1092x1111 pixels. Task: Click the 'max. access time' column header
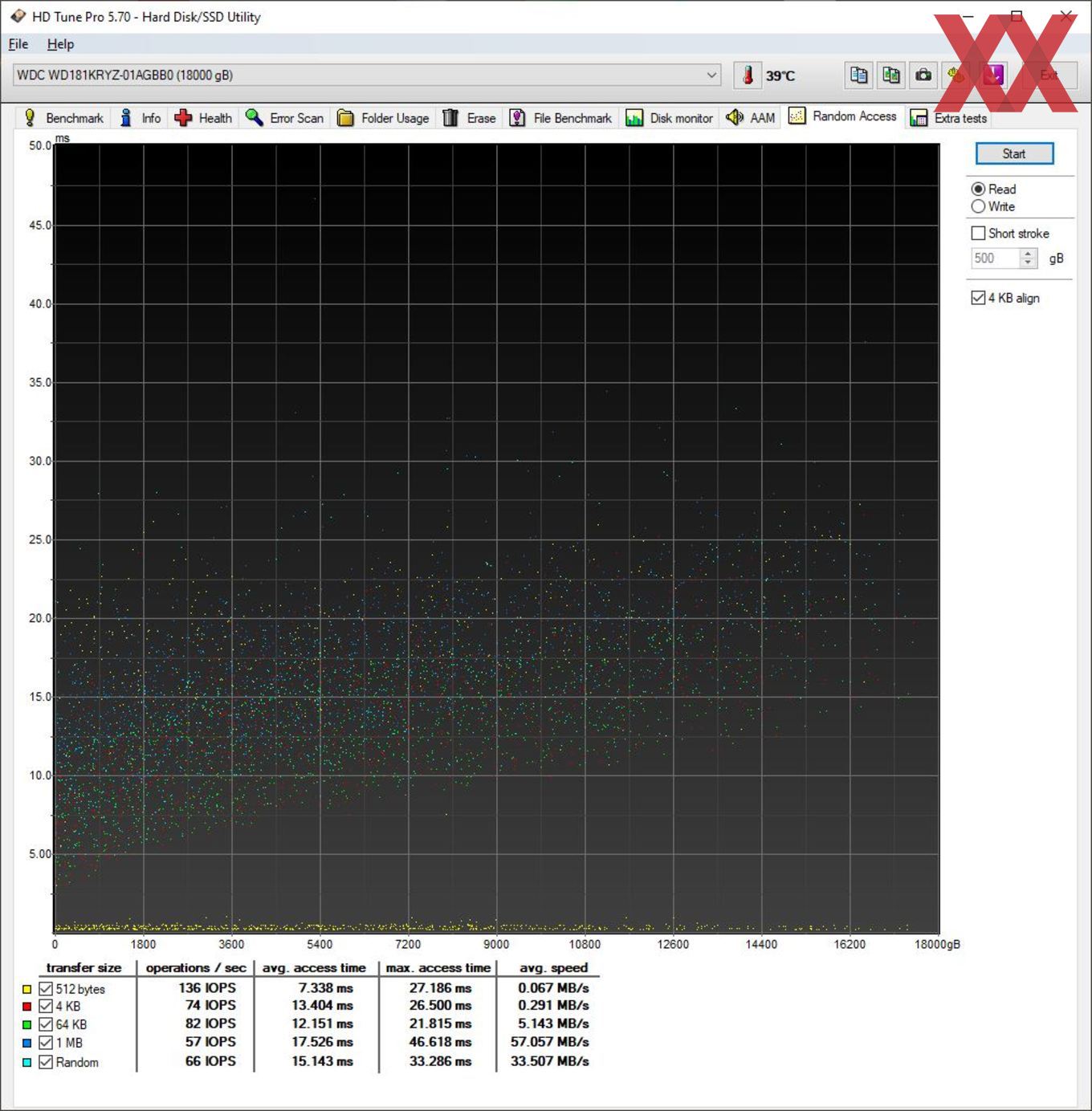[x=438, y=968]
